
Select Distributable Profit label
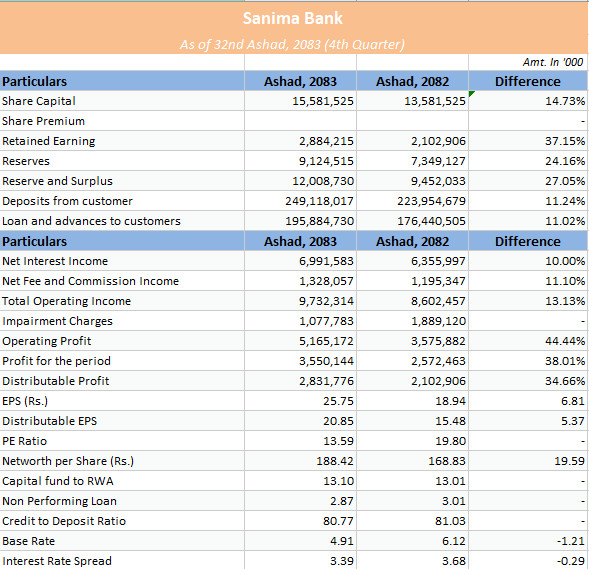click(x=56, y=381)
